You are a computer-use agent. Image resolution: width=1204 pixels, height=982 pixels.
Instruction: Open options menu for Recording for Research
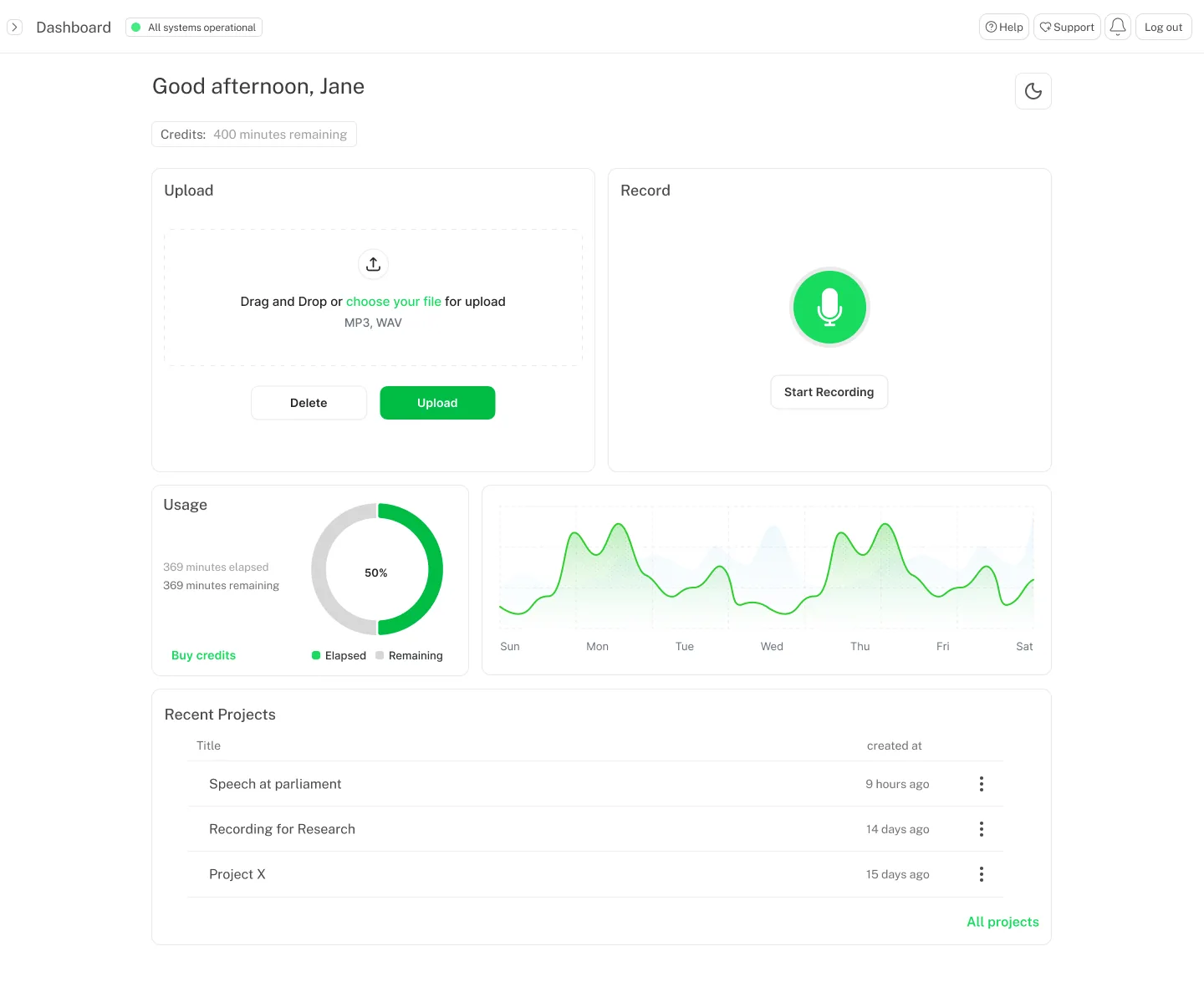point(982,829)
